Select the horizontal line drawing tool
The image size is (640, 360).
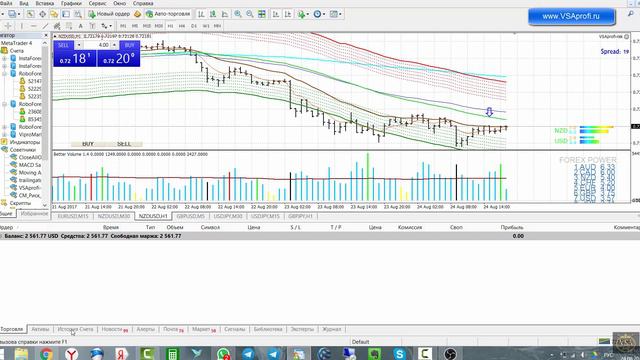coord(33,26)
